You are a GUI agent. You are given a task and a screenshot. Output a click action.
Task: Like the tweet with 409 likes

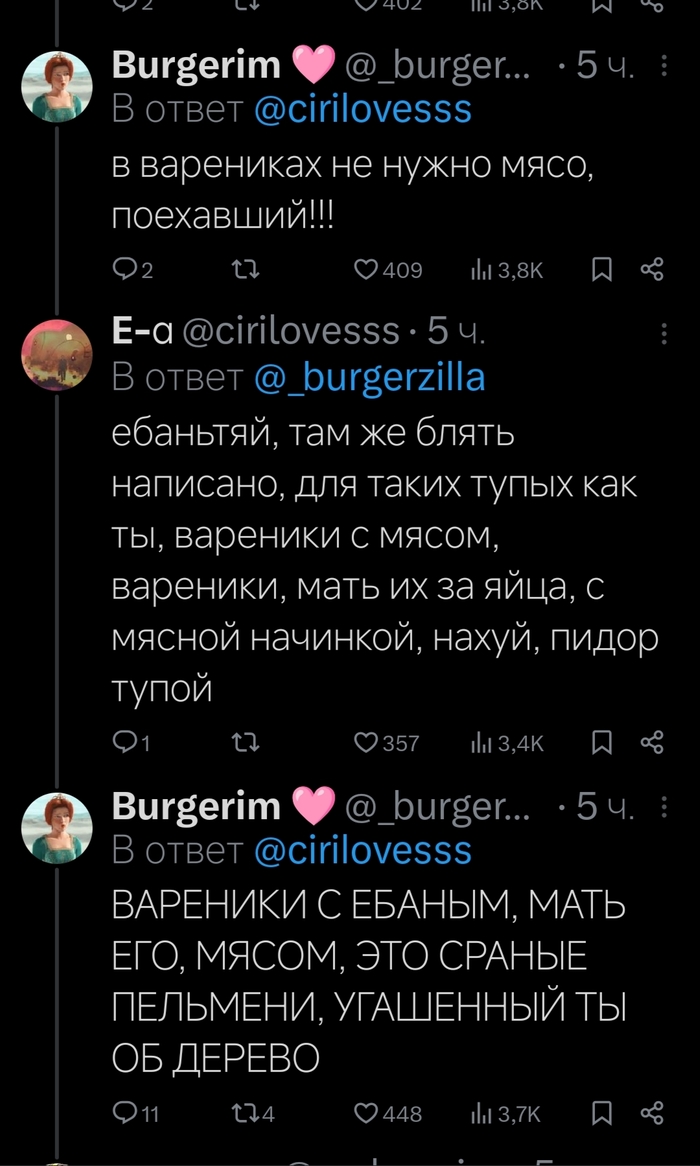coord(369,270)
